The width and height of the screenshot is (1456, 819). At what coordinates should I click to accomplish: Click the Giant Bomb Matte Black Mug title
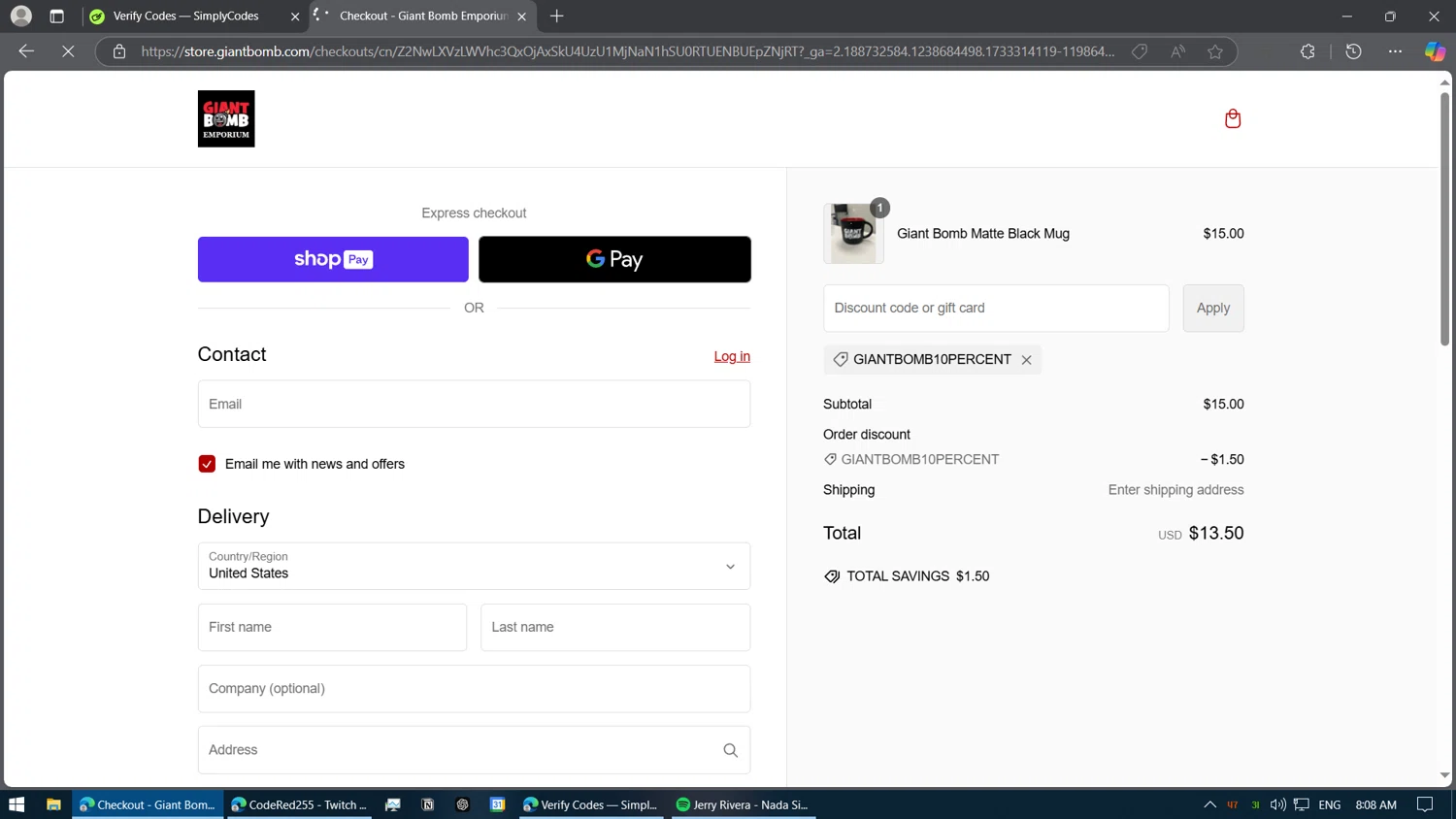point(983,234)
